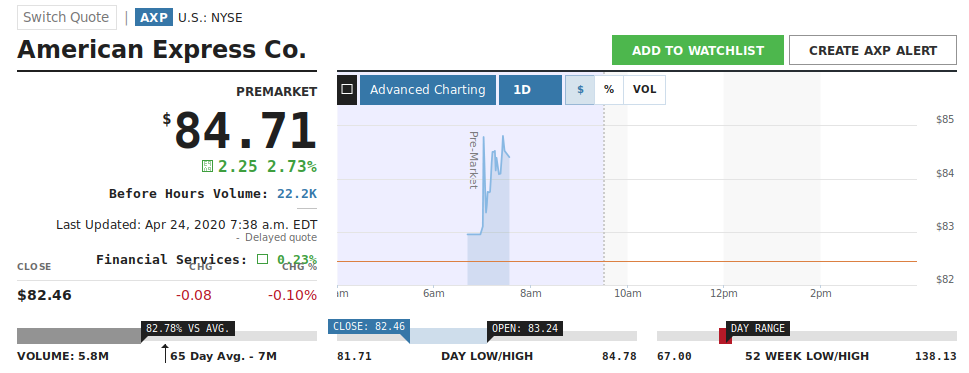Click the fullscreen chart square icon

point(347,90)
